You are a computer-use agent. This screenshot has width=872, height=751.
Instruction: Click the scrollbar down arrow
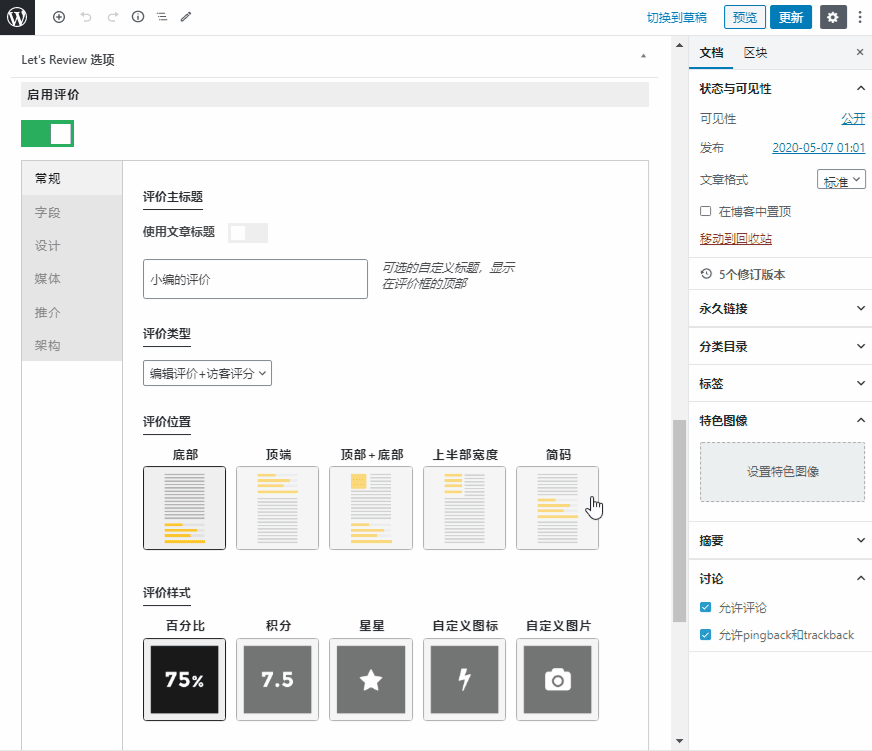(679, 741)
